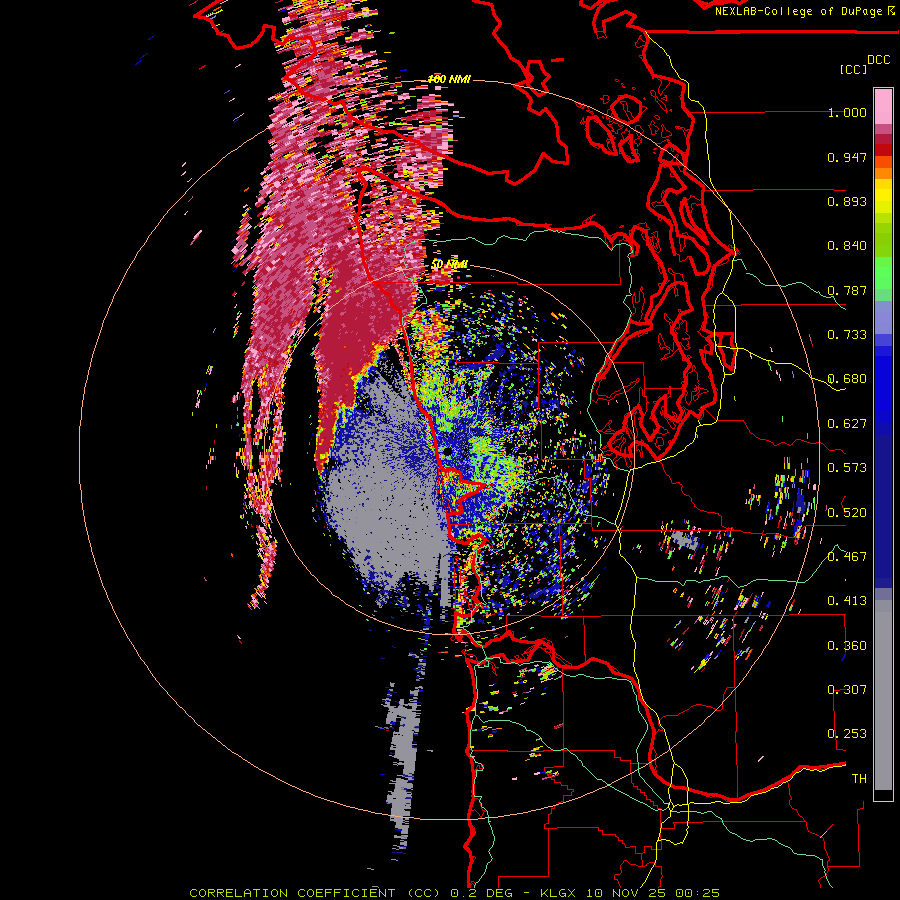Click the TH threshold label
This screenshot has width=900, height=900.
859,778
